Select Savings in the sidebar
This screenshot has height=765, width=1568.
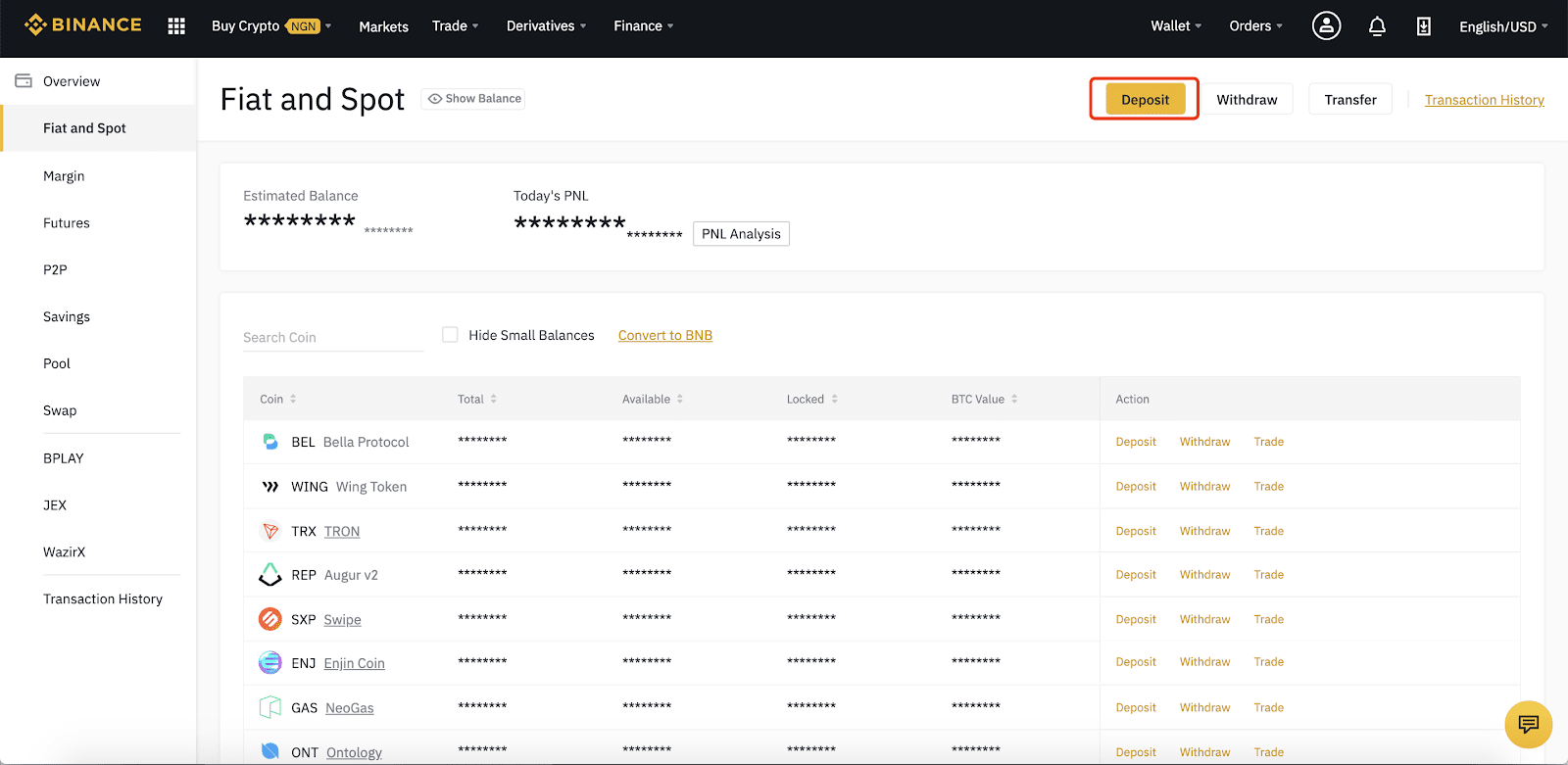pos(67,316)
